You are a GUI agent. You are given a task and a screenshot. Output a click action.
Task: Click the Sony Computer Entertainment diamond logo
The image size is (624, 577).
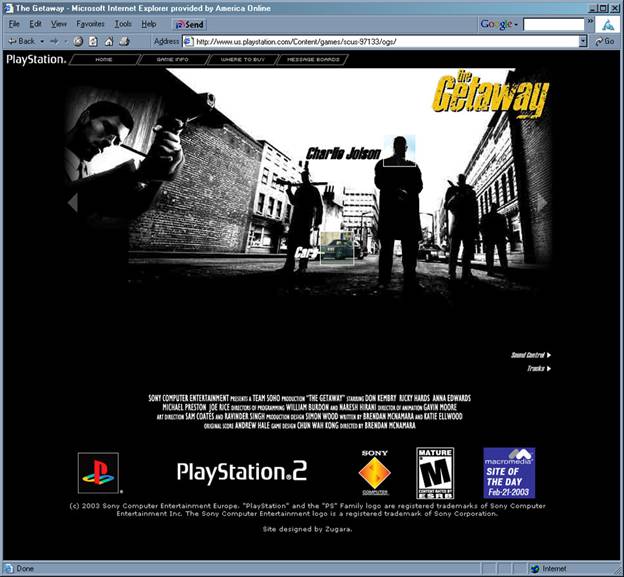pos(374,472)
